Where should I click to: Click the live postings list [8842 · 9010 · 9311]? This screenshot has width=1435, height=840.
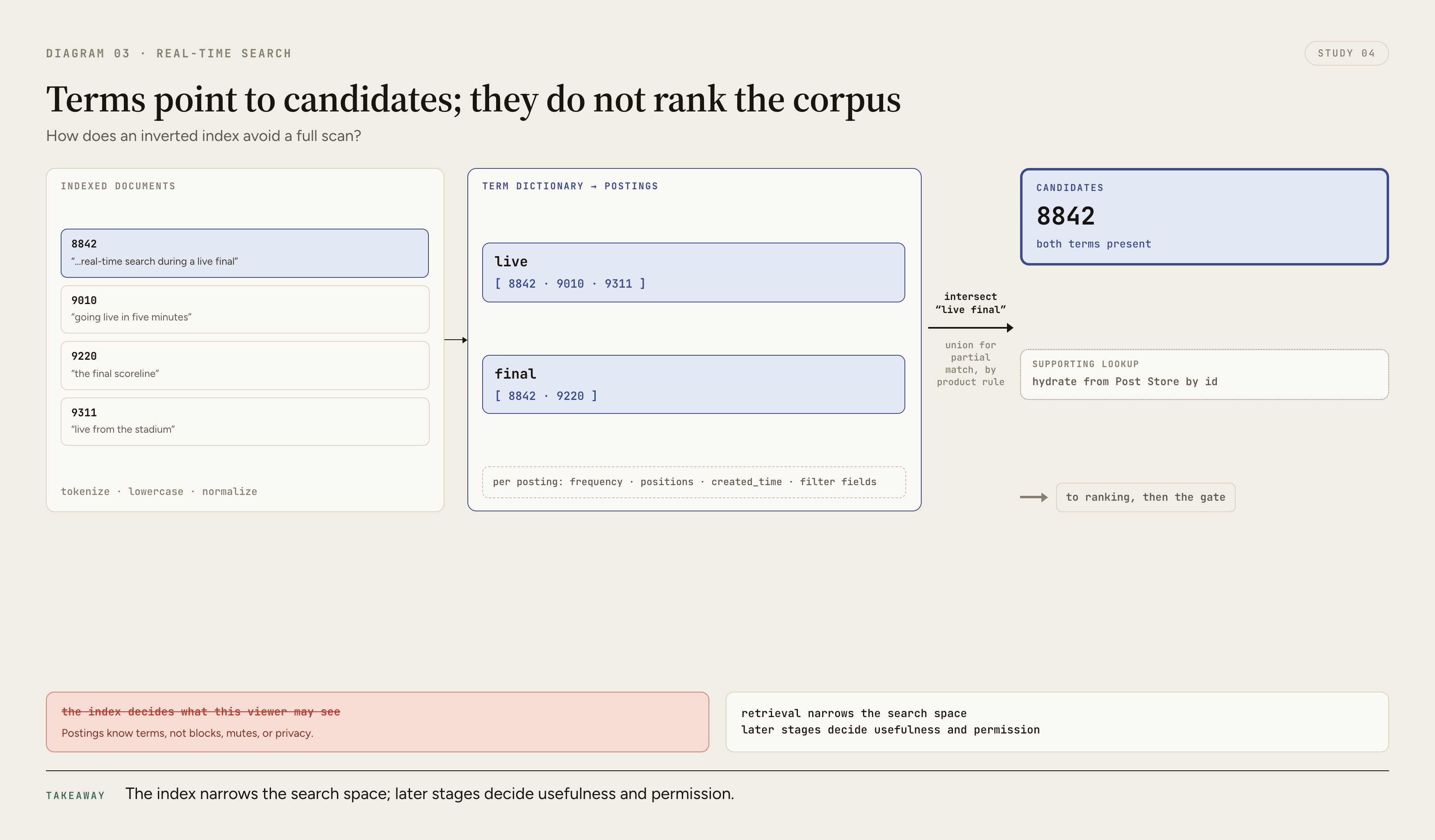pos(570,284)
